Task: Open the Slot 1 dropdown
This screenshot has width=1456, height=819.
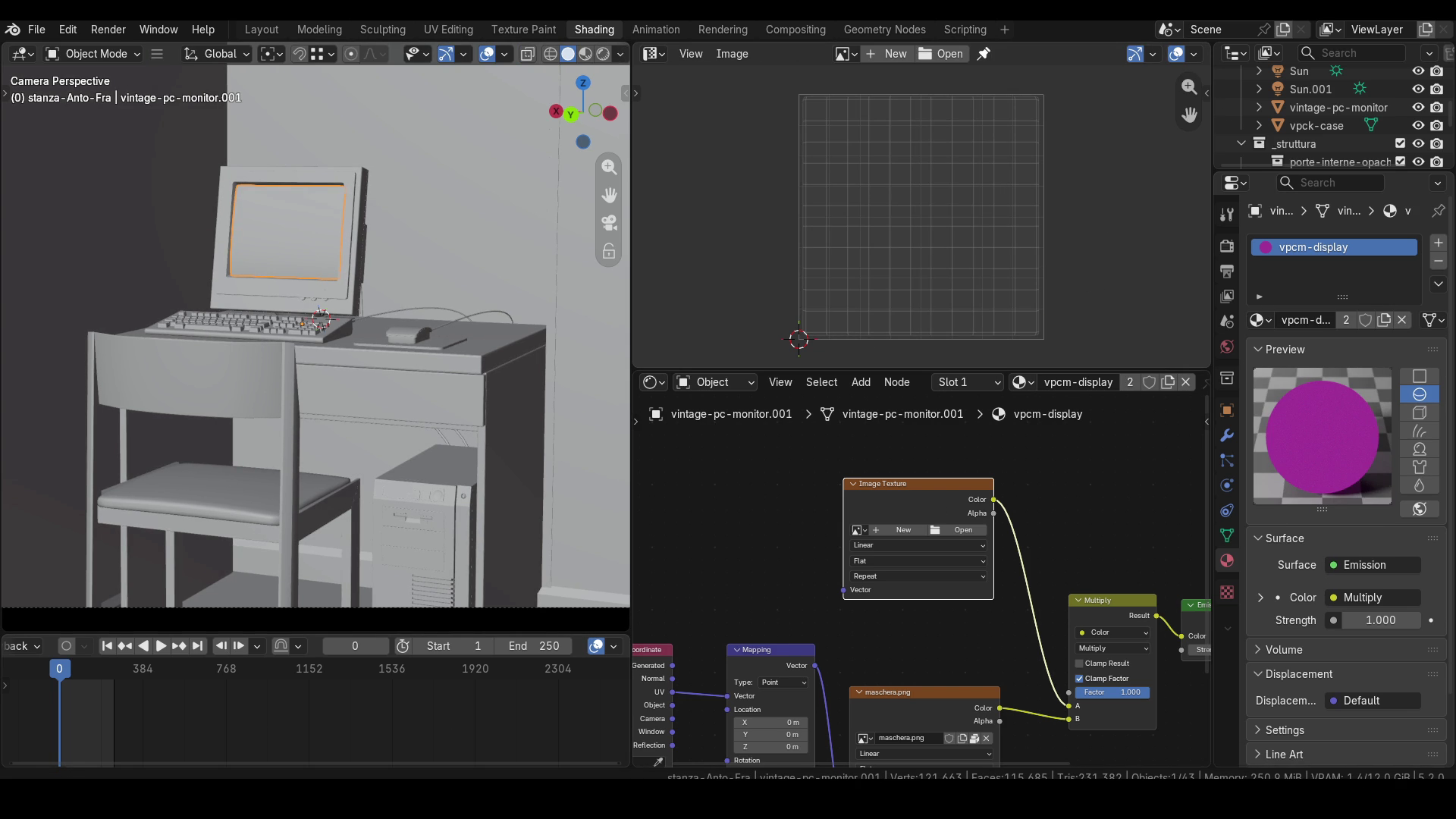Action: click(968, 382)
